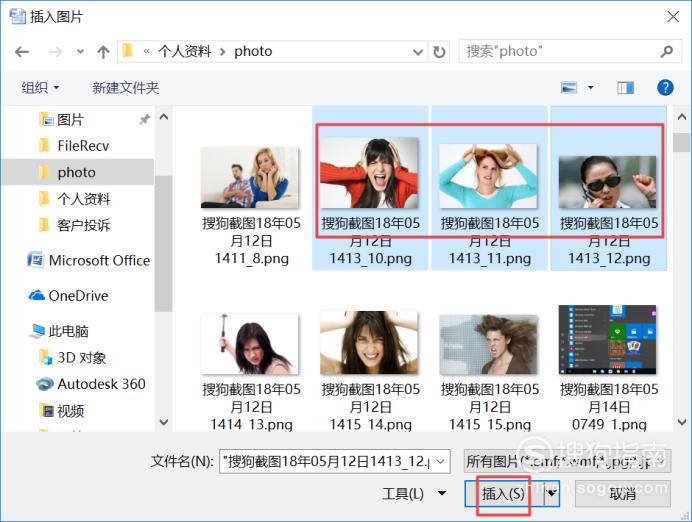Select Microsoft Office in navigation pane
The image size is (692, 522).
click(x=99, y=260)
